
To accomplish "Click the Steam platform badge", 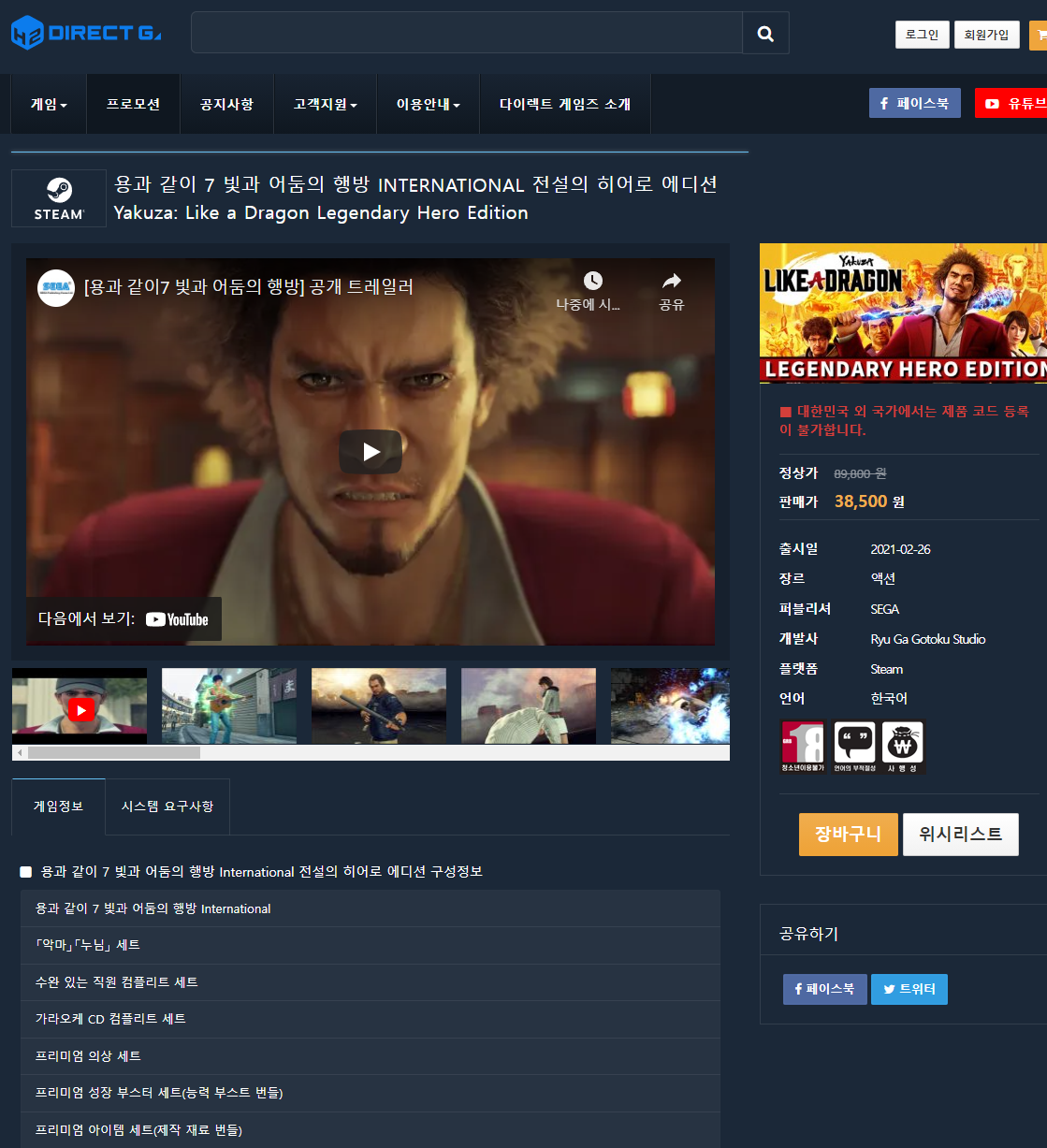I will (x=59, y=198).
